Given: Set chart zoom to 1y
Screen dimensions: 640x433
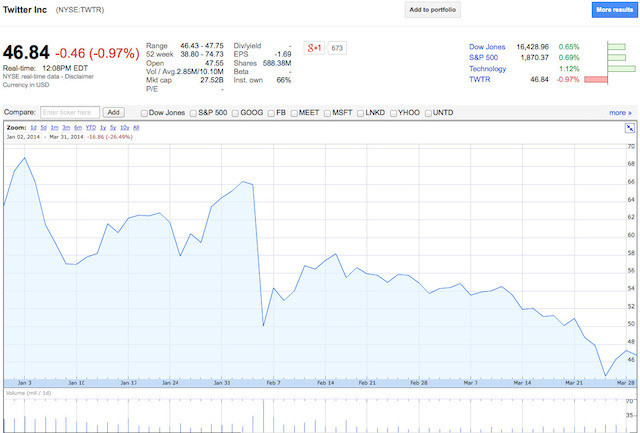Looking at the screenshot, I should point(103,128).
